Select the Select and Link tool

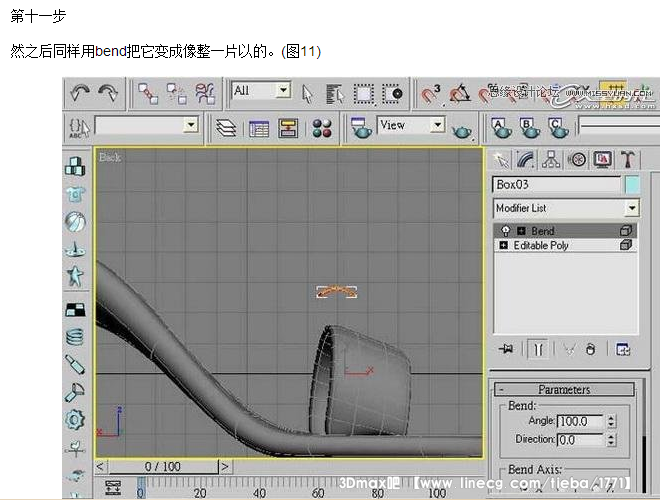[x=148, y=93]
